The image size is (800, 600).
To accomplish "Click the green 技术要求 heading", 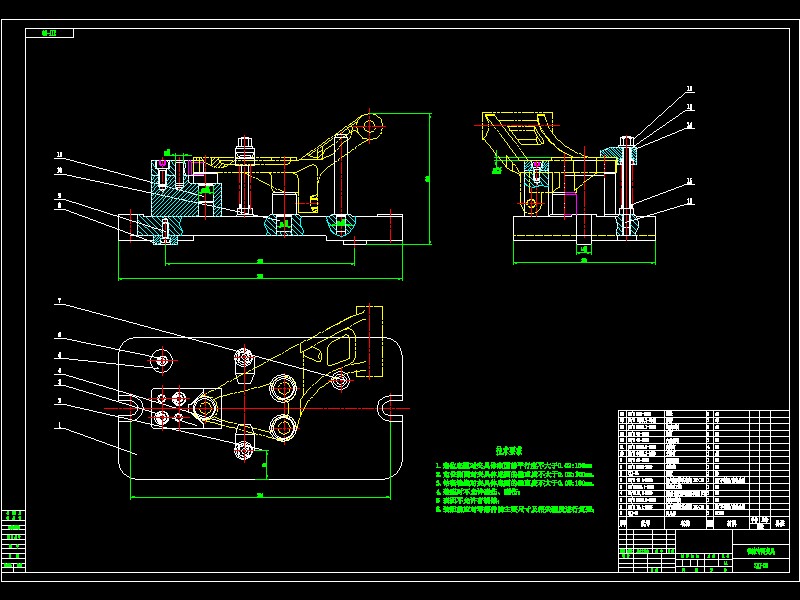I will tap(509, 451).
